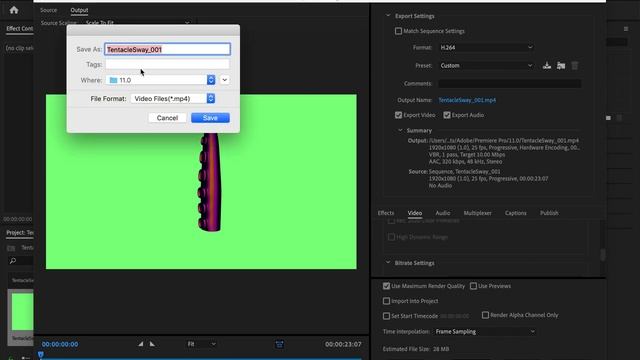This screenshot has height=360, width=640.
Task: Open the Home screen icon
Action: pos(14,10)
